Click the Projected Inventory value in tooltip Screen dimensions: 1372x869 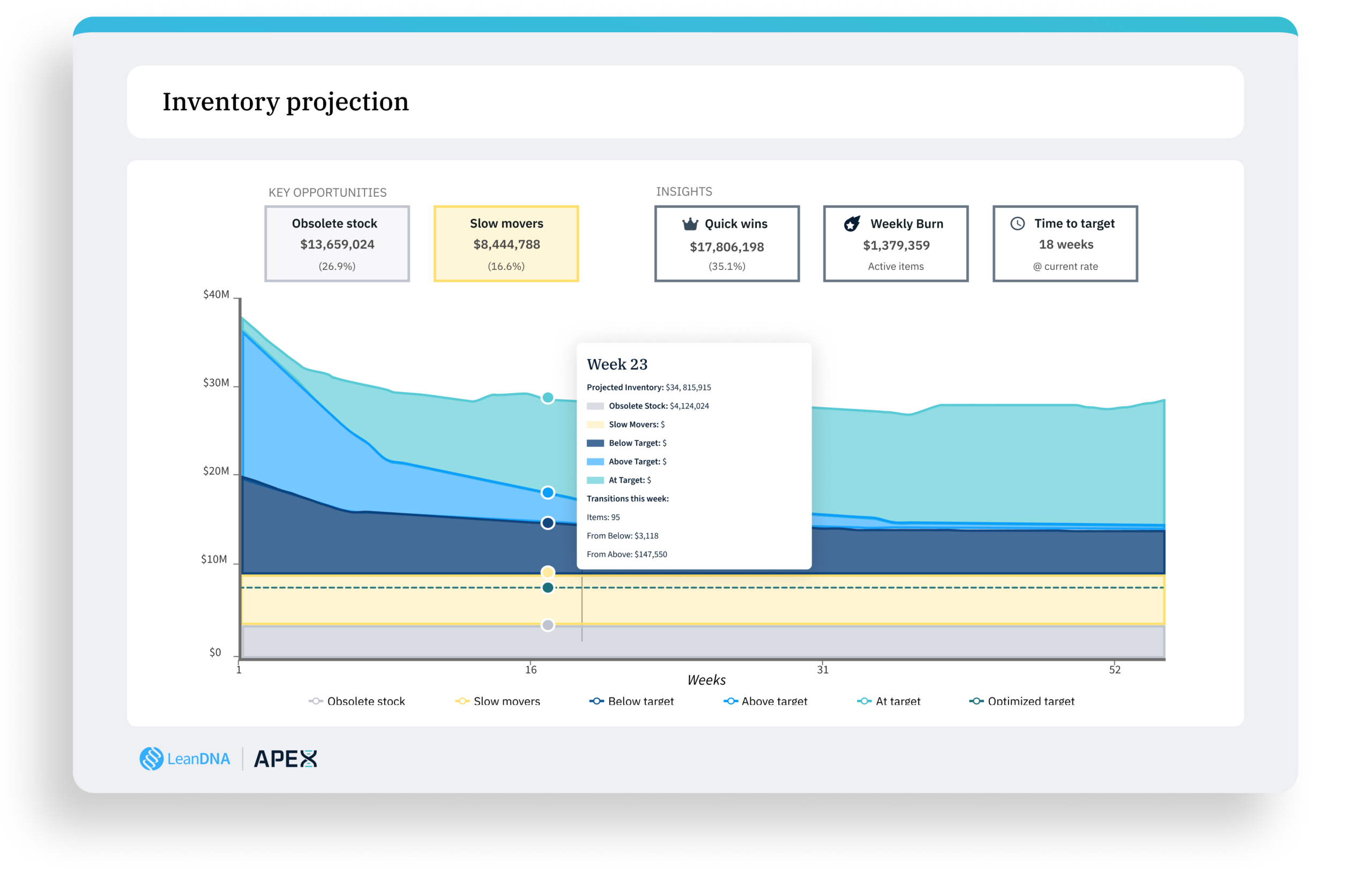688,387
